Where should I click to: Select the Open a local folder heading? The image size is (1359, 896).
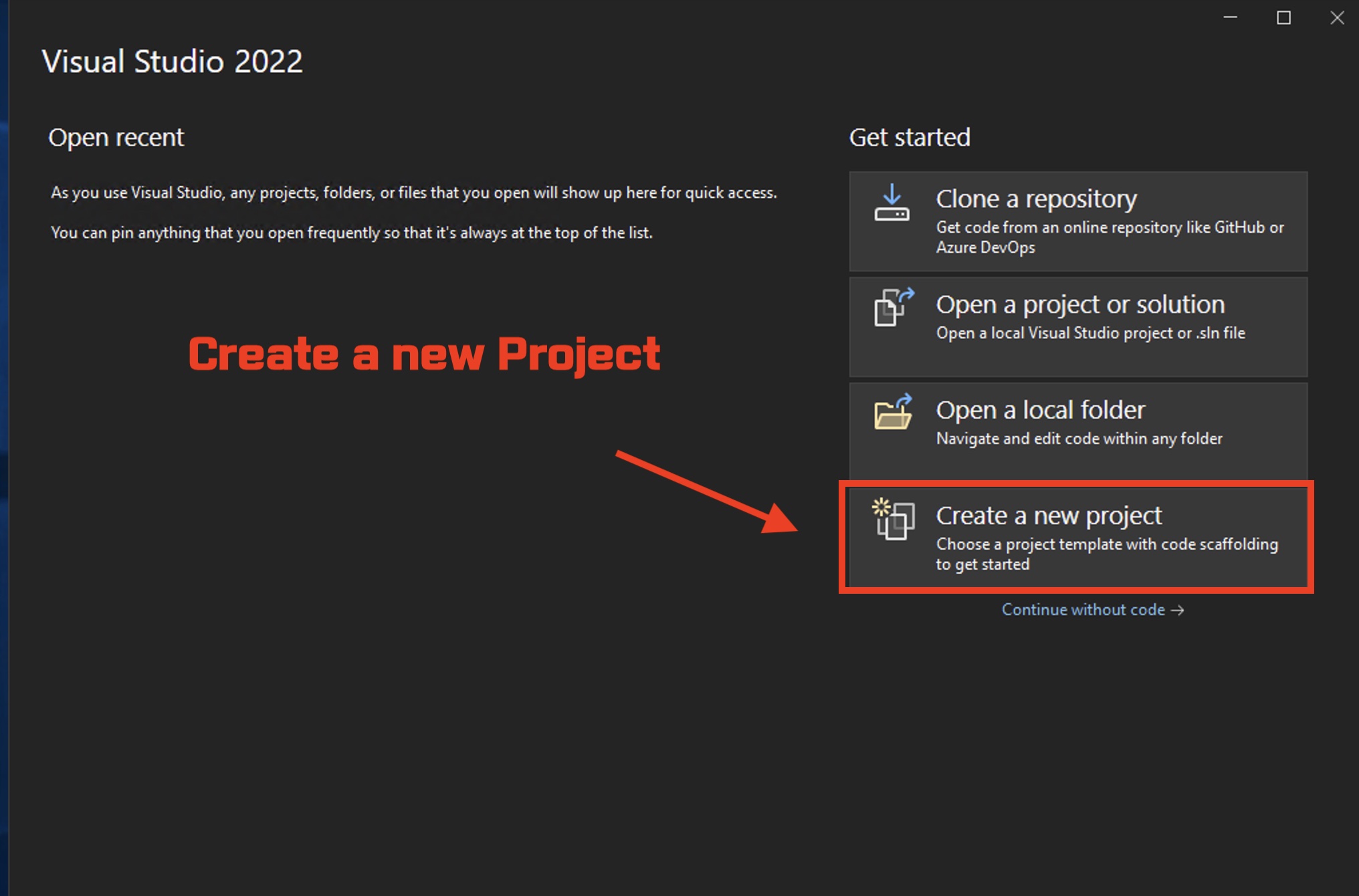coord(1041,409)
